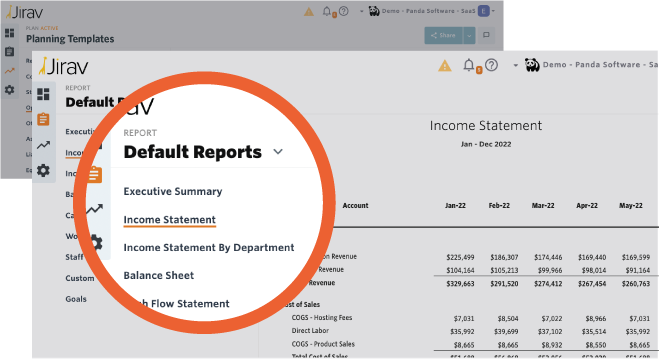
Task: Click the help question mark icon
Action: click(x=491, y=65)
